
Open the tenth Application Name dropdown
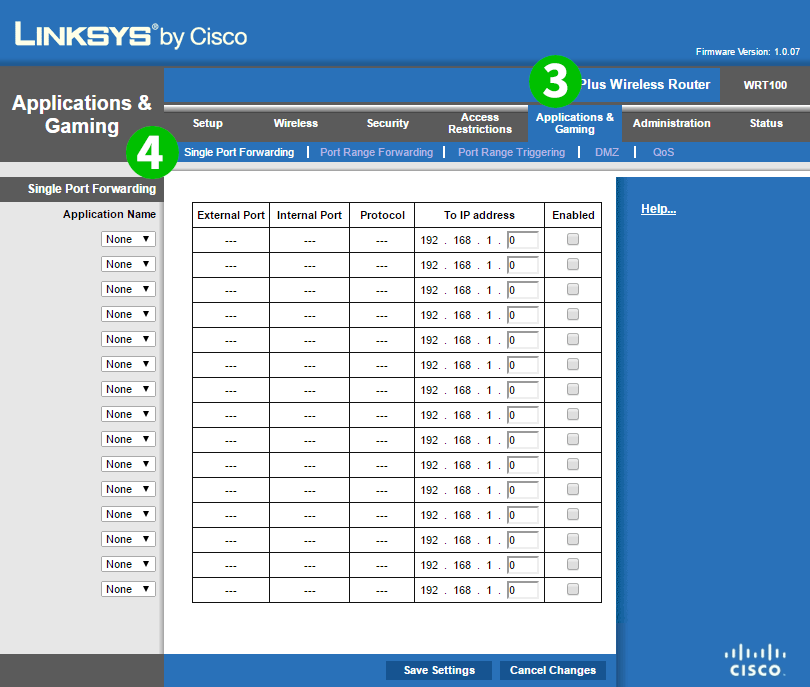[128, 464]
